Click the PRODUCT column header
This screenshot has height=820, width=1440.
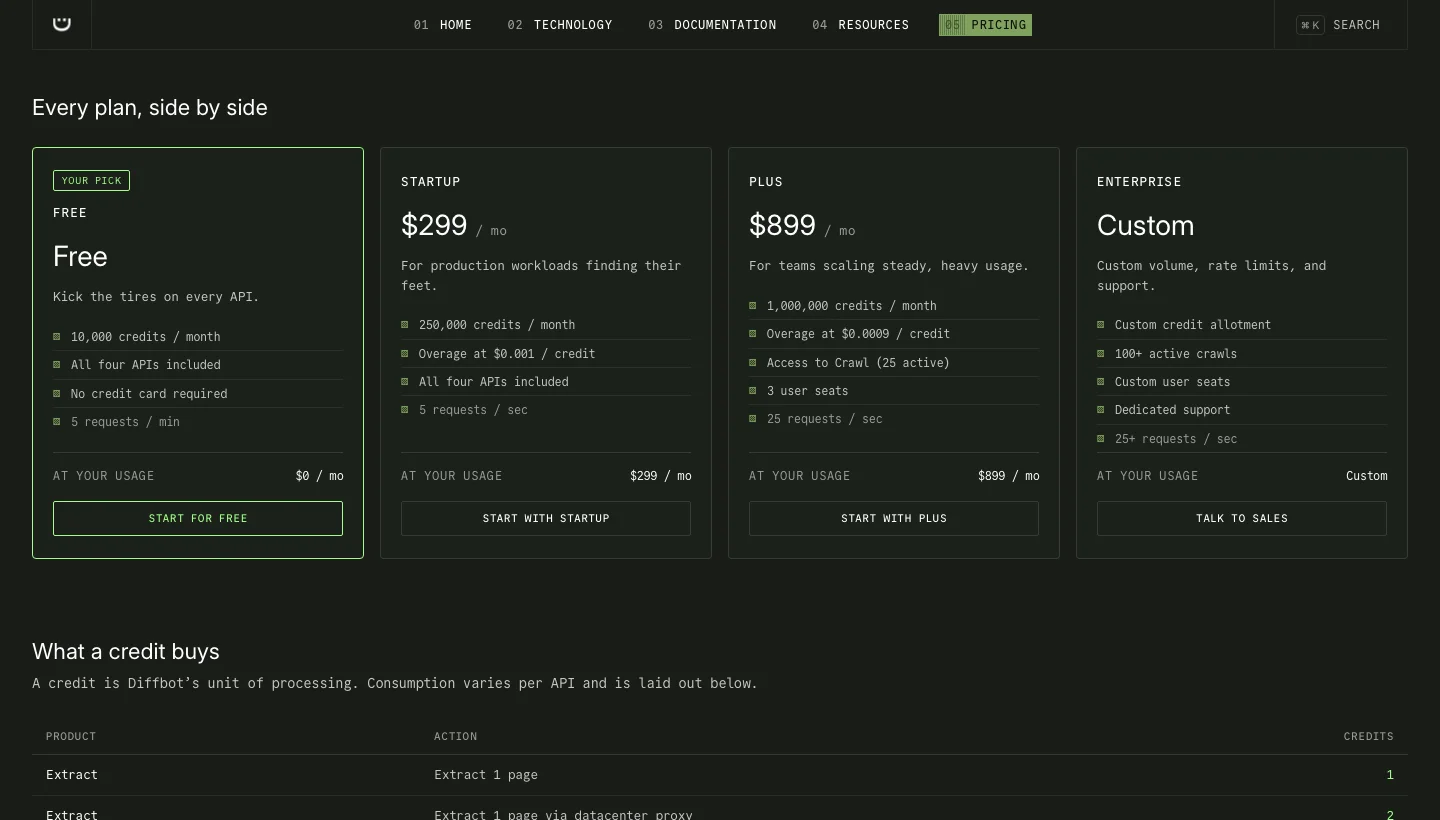[x=71, y=736]
